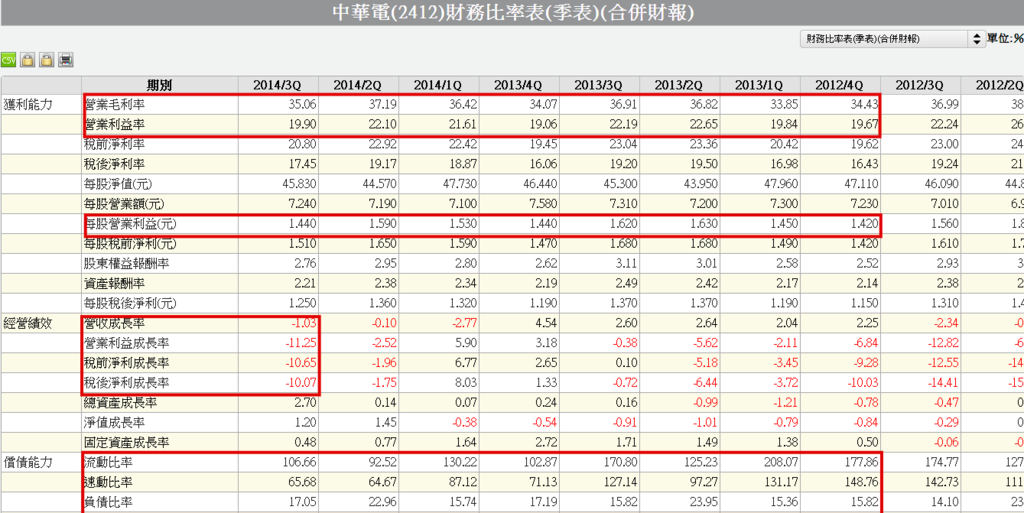This screenshot has height=513, width=1024.
Task: Click the 1.360 value in 每股稅後淨利 row
Action: [381, 303]
